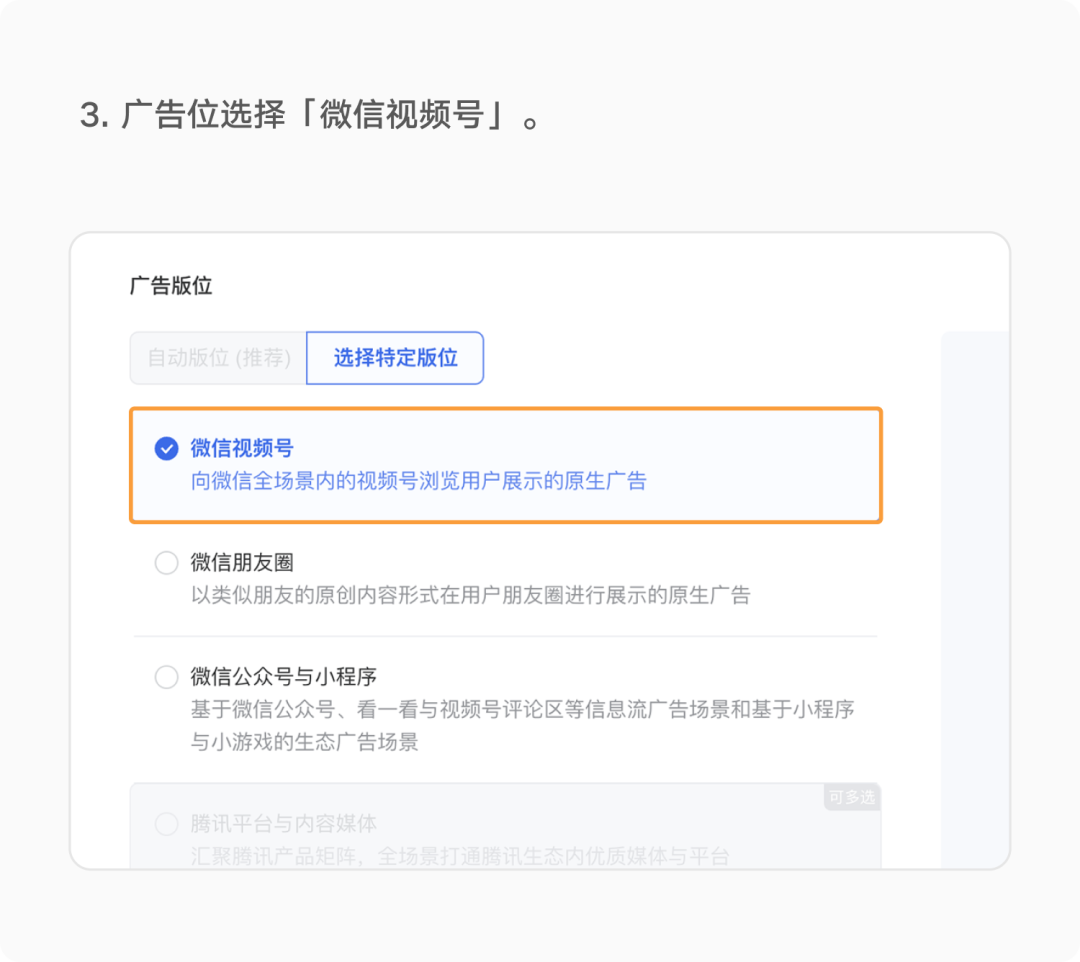The image size is (1080, 962).
Task: Click the orange border around 微信视频号
Action: [505, 408]
